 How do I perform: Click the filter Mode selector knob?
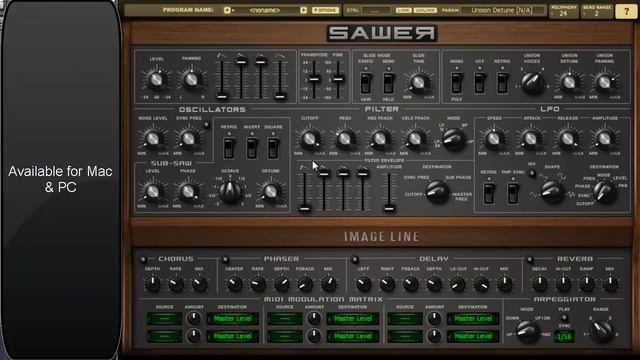pyautogui.click(x=453, y=140)
